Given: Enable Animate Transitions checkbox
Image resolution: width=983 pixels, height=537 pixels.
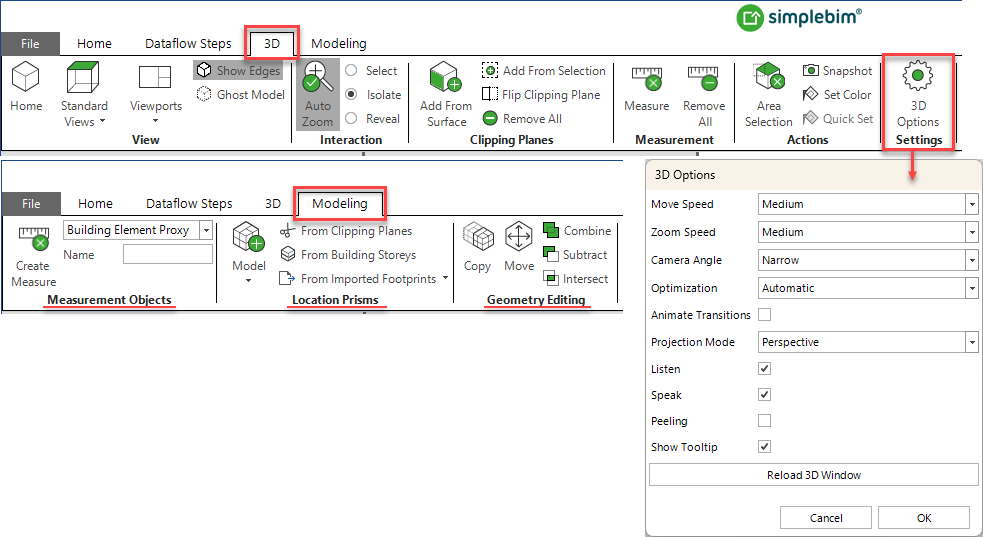Looking at the screenshot, I should point(764,315).
